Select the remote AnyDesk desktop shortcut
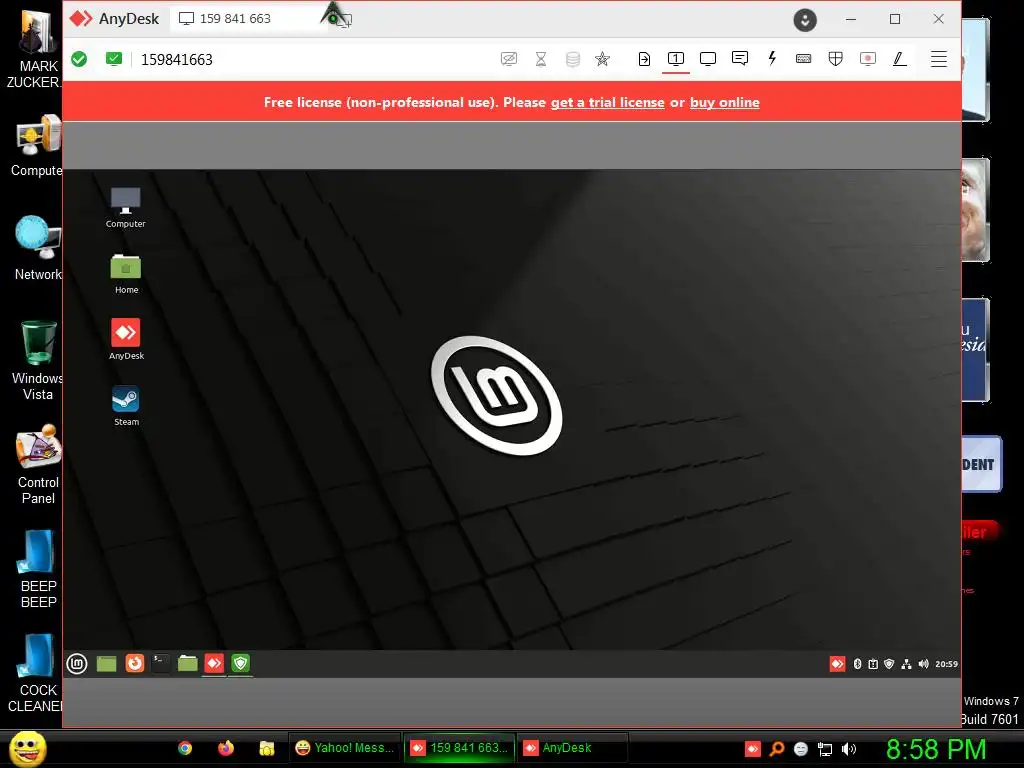1024x768 pixels. click(126, 339)
